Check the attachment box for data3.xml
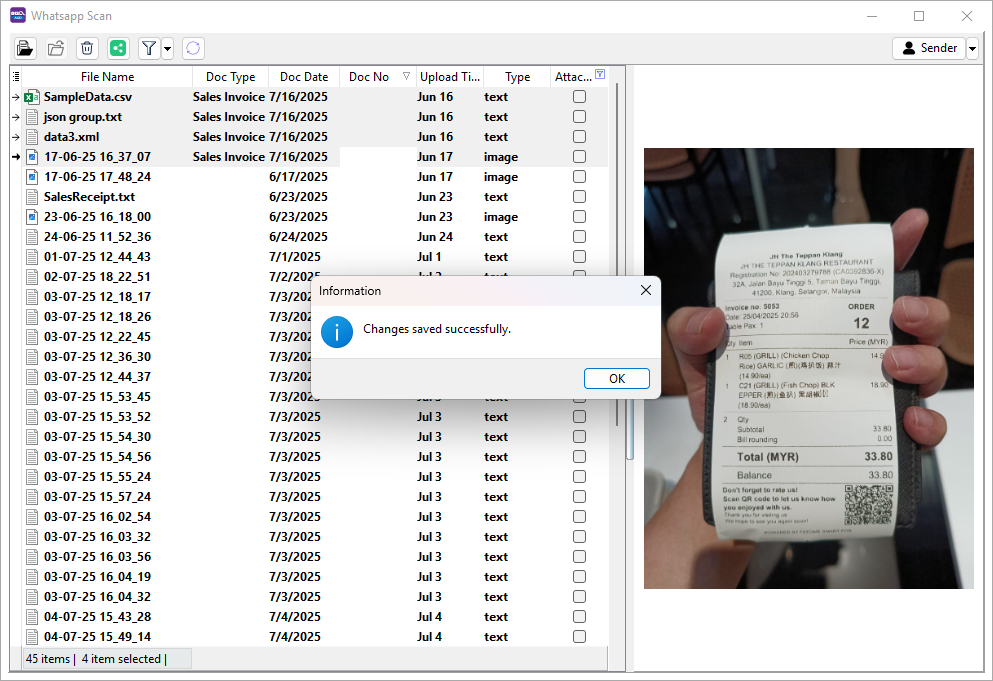This screenshot has width=993, height=681. pos(579,137)
